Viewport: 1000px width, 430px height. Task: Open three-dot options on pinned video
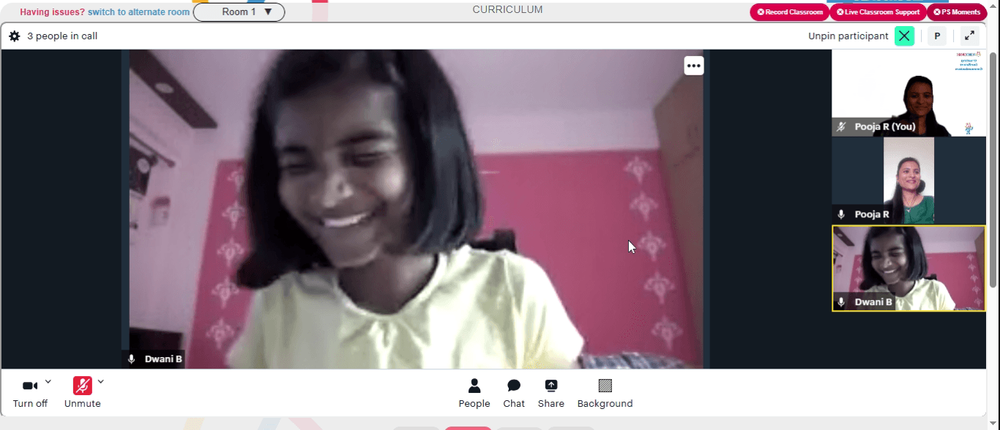694,66
